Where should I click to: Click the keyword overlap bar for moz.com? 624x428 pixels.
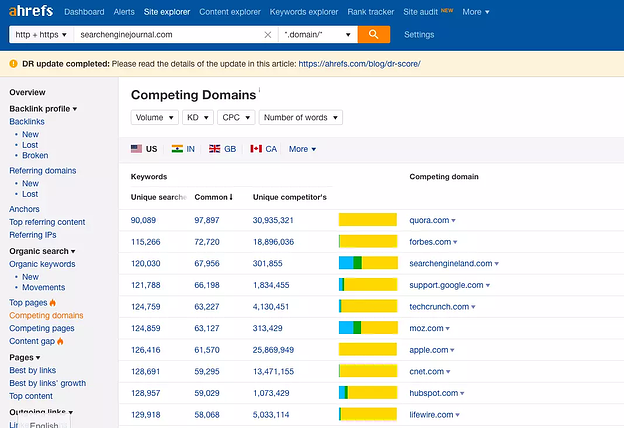pos(368,328)
